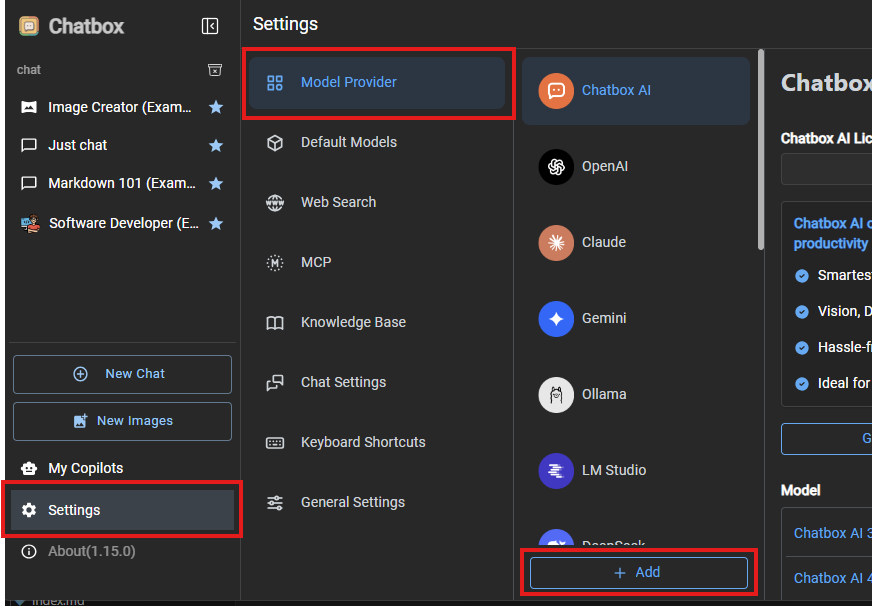This screenshot has width=872, height=606.
Task: Open the Image Creator (Exam... conversation
Action: 120,107
